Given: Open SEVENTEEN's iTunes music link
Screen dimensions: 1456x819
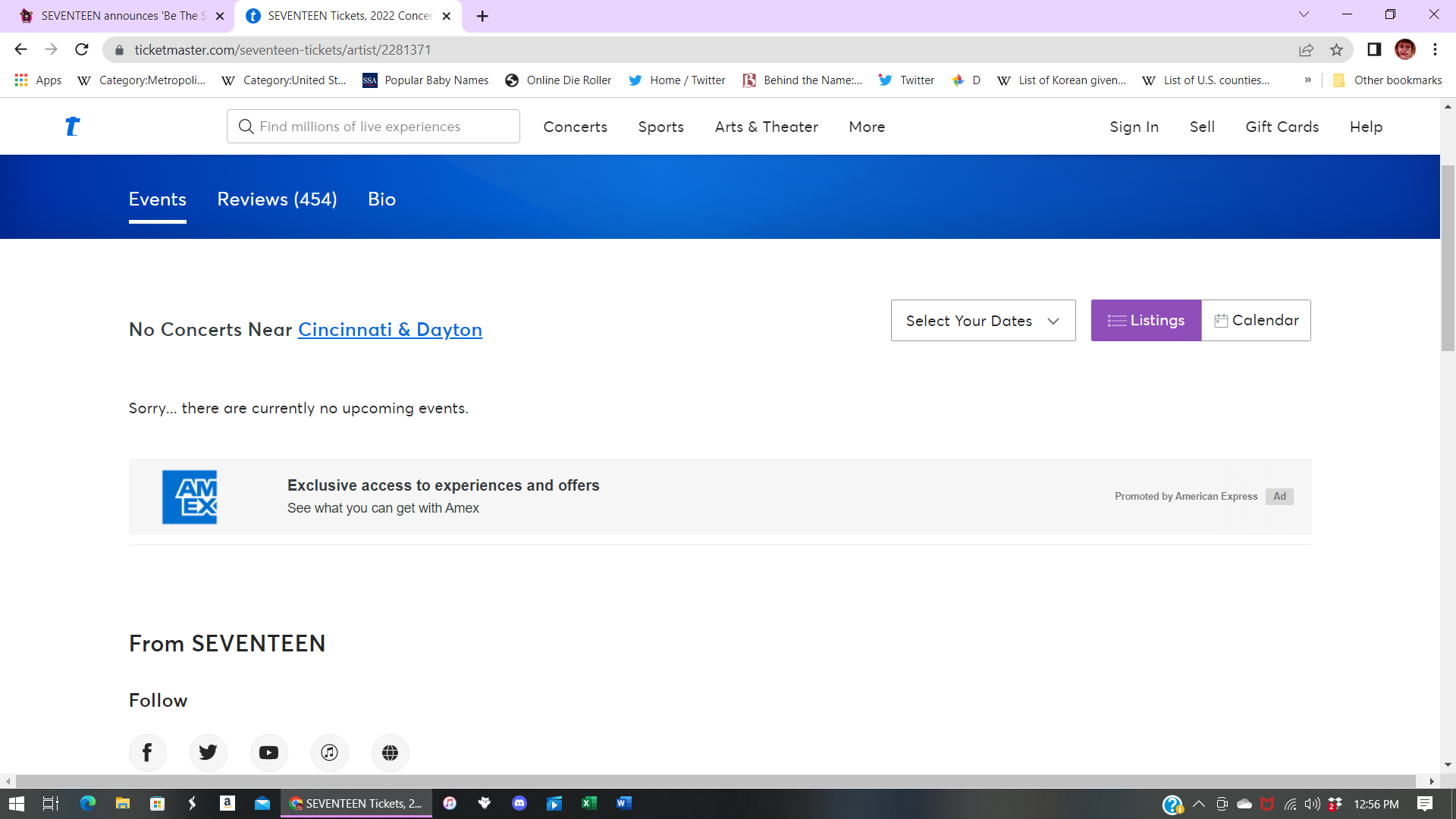Looking at the screenshot, I should click(329, 752).
